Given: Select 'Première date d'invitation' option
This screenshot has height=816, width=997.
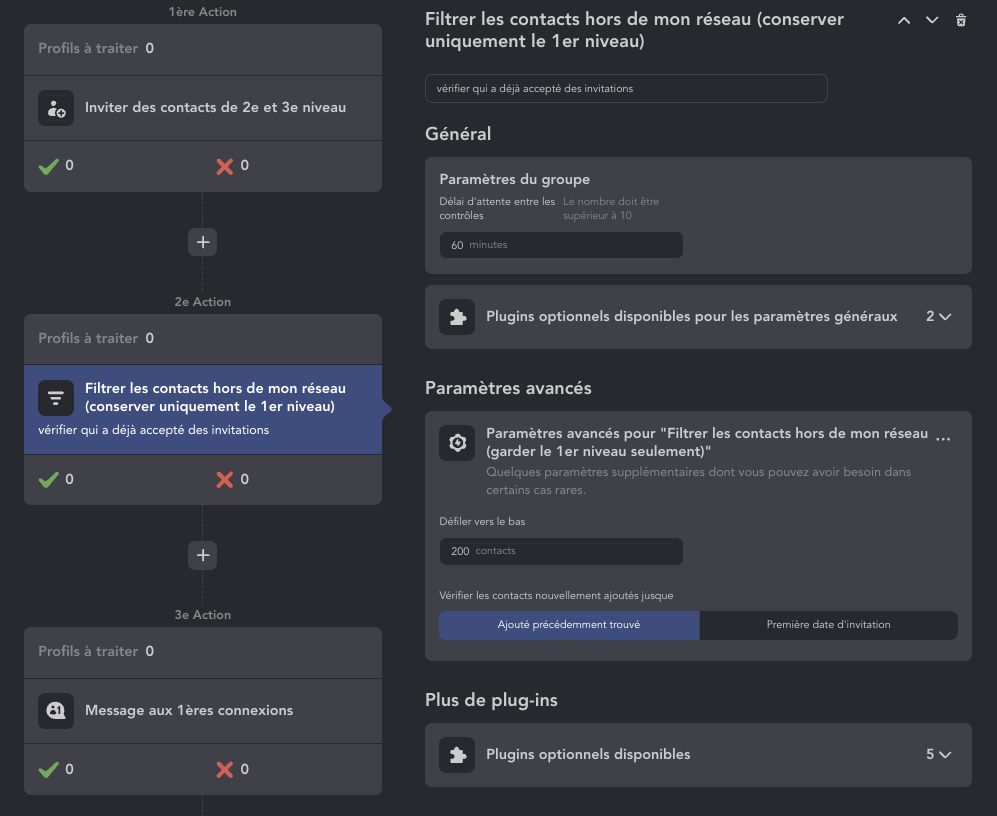Looking at the screenshot, I should 828,625.
